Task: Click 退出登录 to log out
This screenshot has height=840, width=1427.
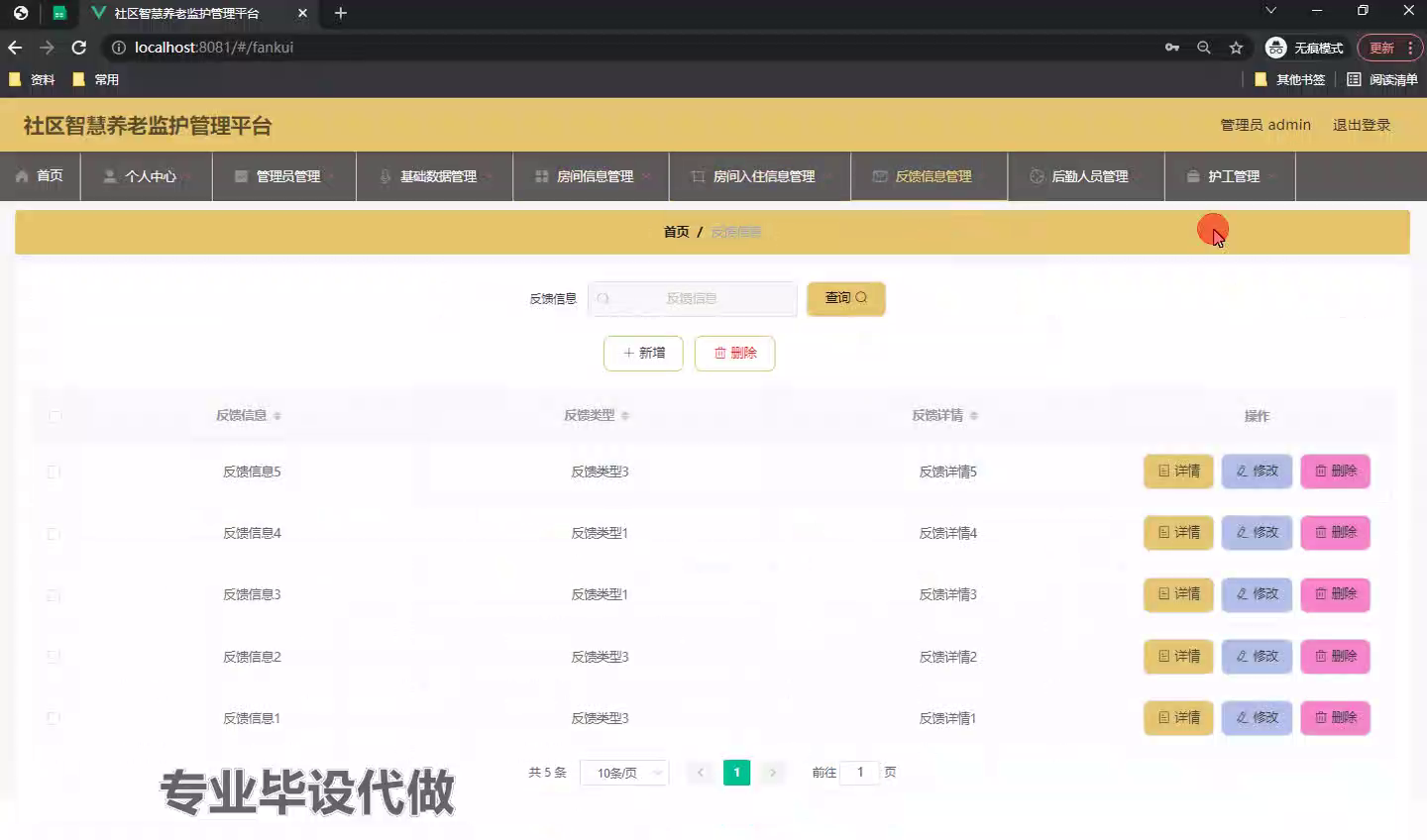Action: click(1362, 125)
